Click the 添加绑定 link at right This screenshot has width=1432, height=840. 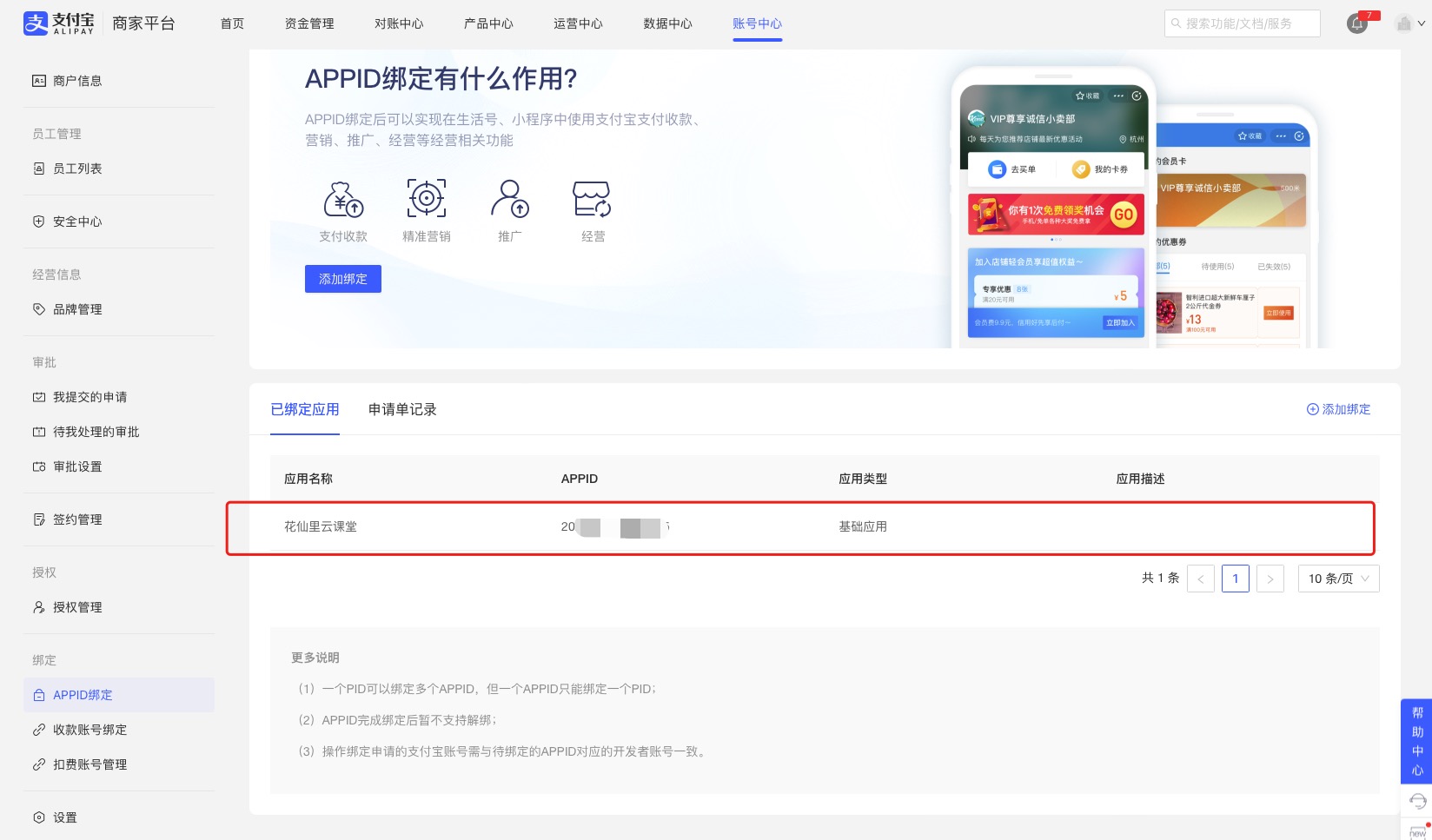click(1339, 409)
